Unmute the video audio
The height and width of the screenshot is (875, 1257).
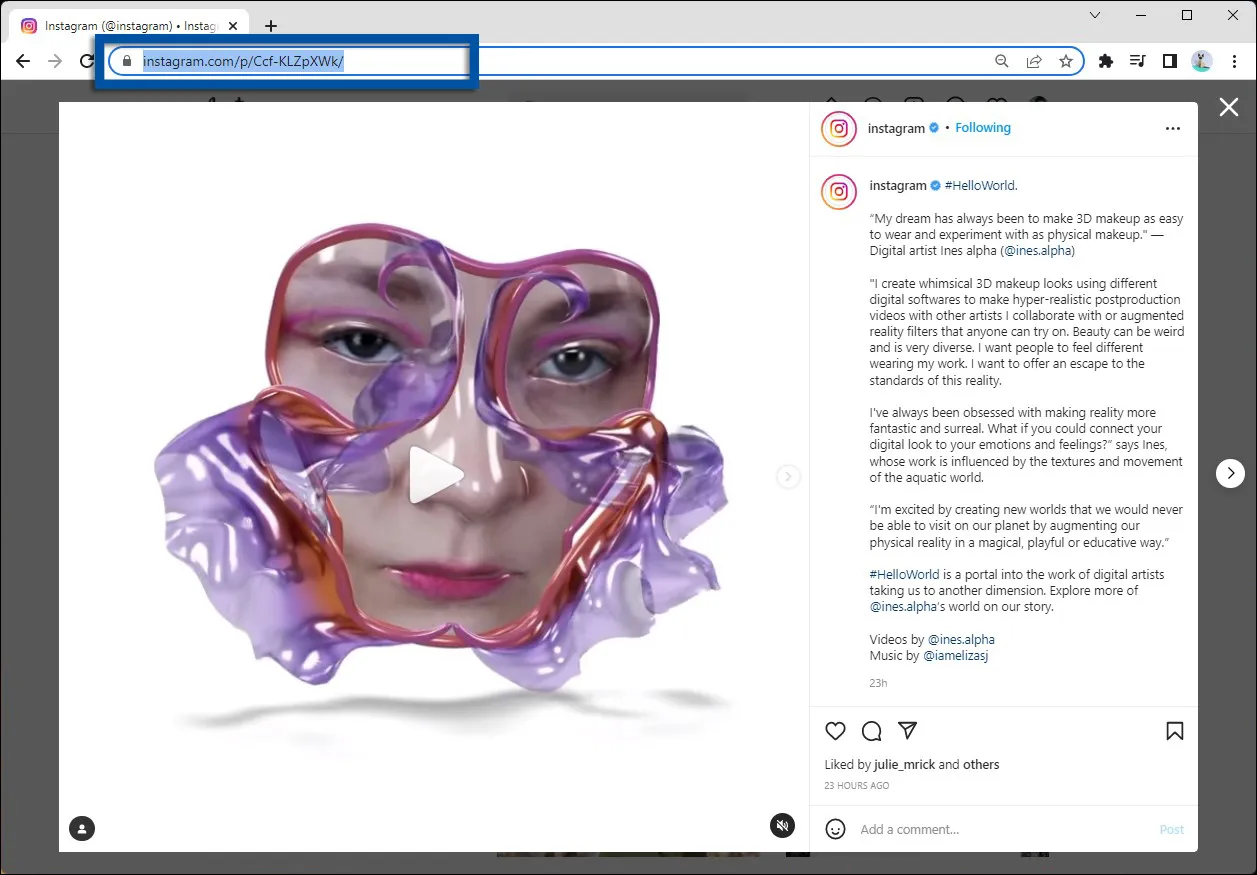[x=782, y=825]
